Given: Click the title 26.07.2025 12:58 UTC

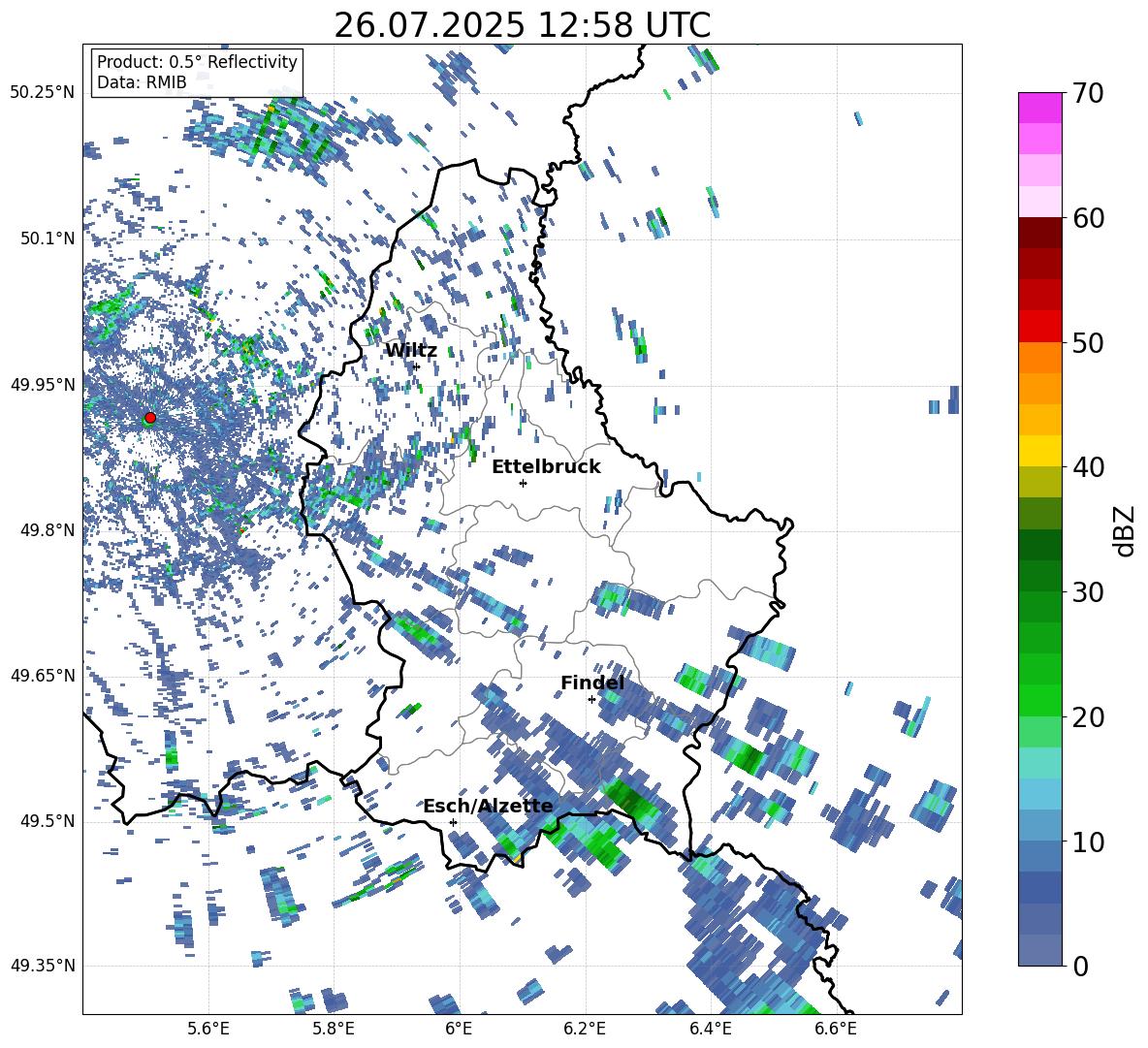Looking at the screenshot, I should click(522, 25).
